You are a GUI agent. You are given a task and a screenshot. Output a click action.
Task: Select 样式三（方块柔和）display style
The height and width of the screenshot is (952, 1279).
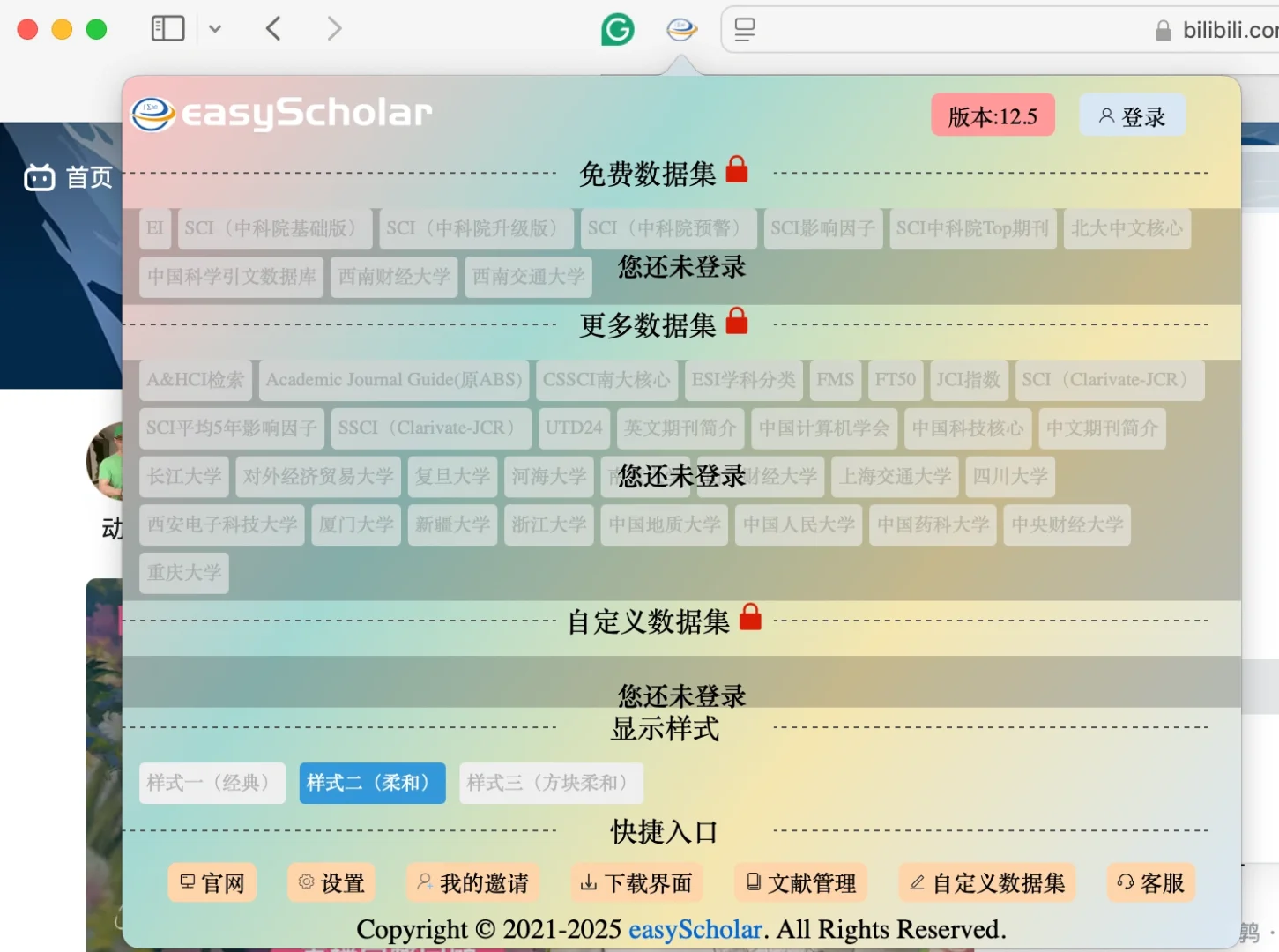tap(550, 783)
